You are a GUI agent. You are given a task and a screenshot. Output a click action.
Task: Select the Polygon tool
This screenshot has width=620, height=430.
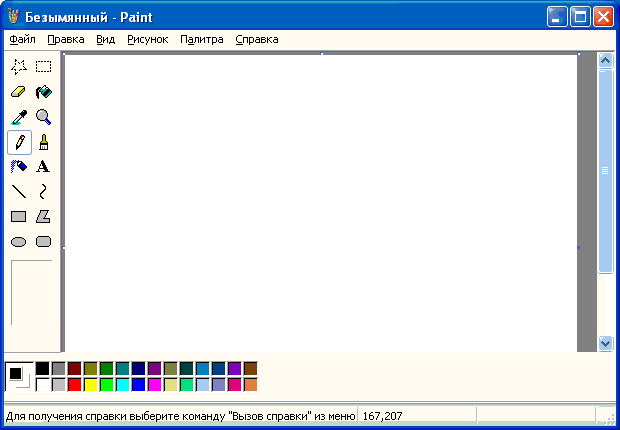[43, 217]
